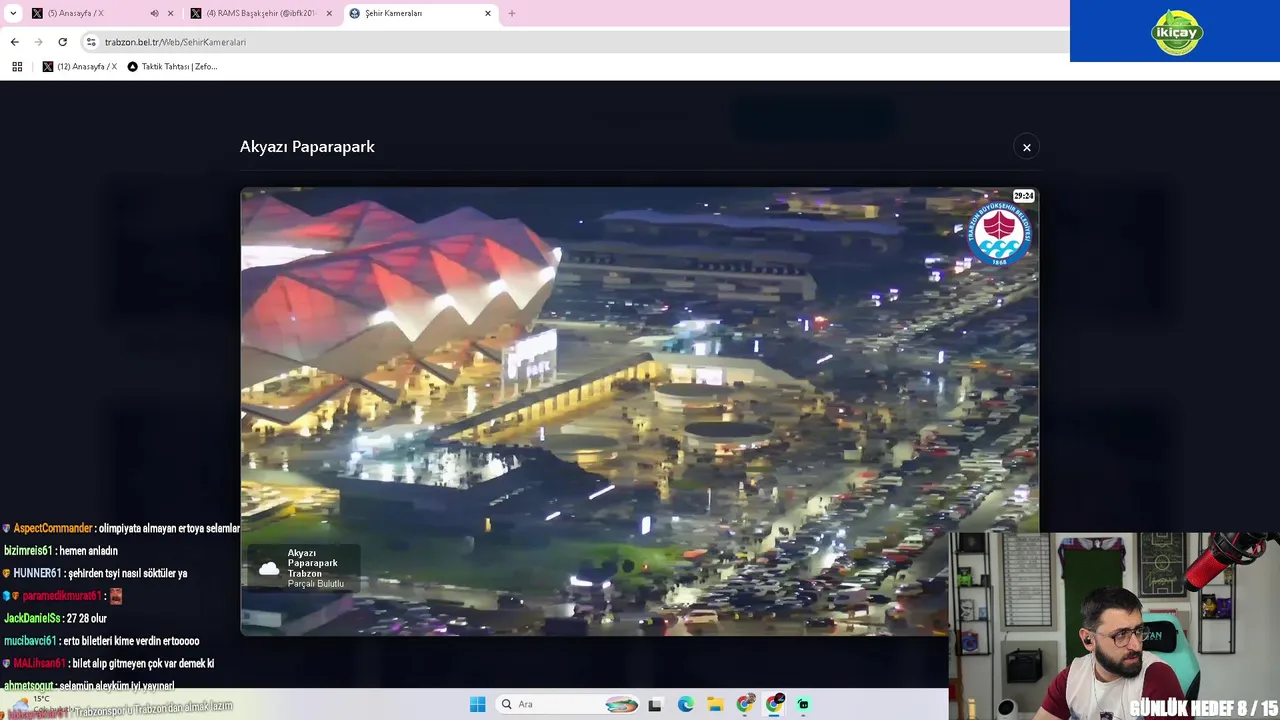Open the Taktik Tahtası bookmark
This screenshot has width=1280, height=720.
coord(172,67)
